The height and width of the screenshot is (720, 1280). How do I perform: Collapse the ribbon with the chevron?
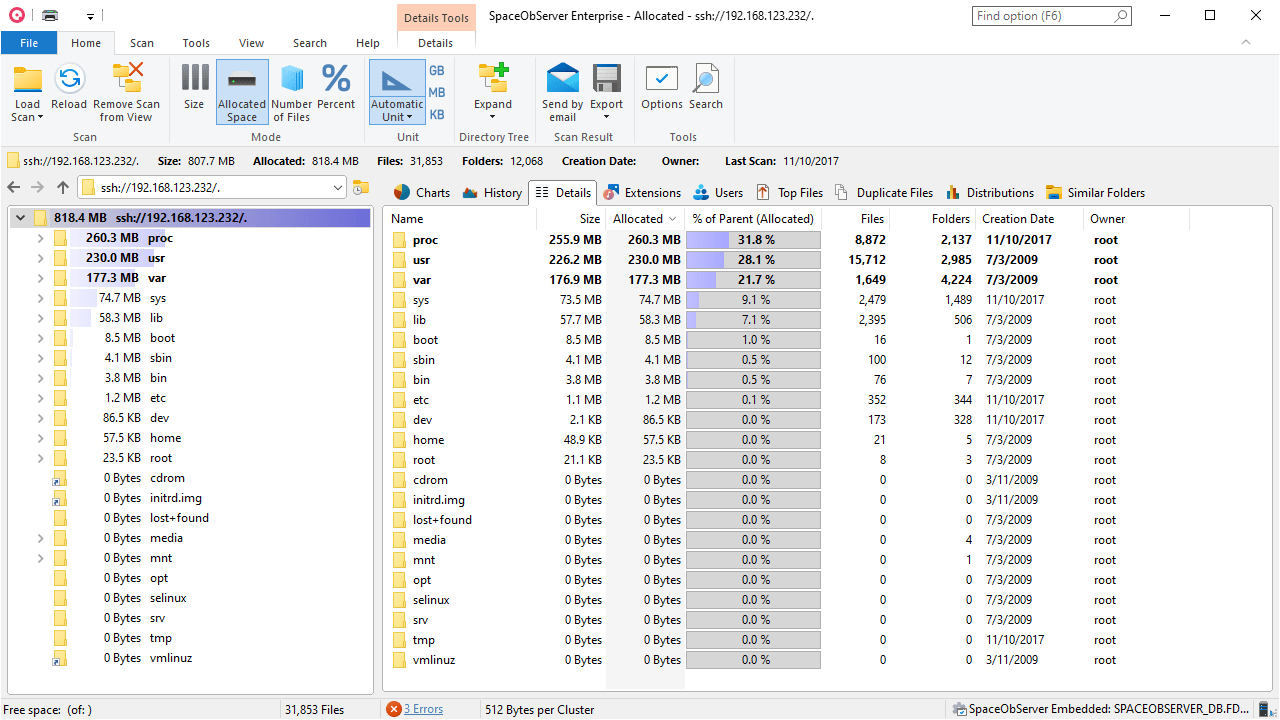click(x=1246, y=42)
